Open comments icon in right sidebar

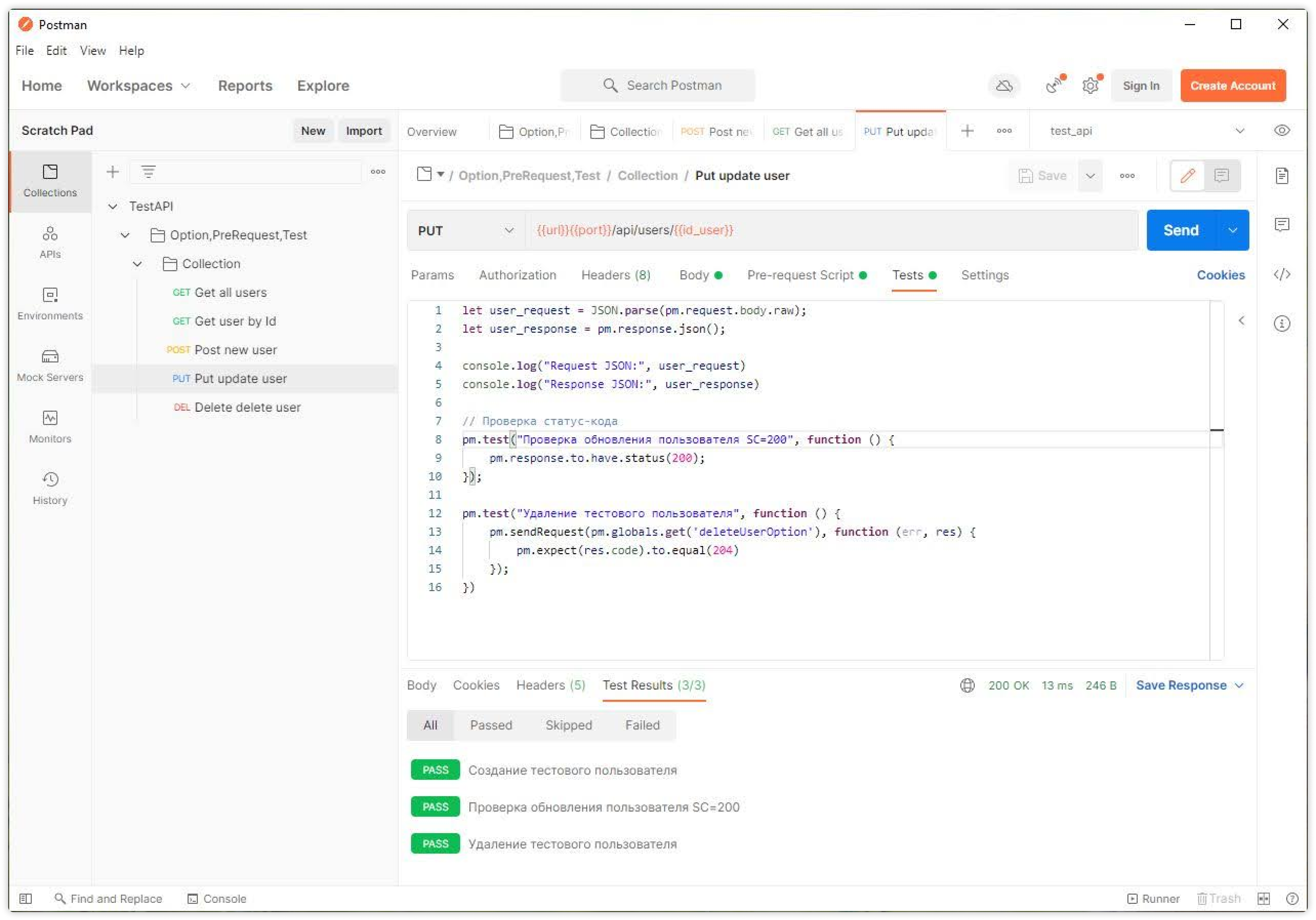tap(1282, 224)
